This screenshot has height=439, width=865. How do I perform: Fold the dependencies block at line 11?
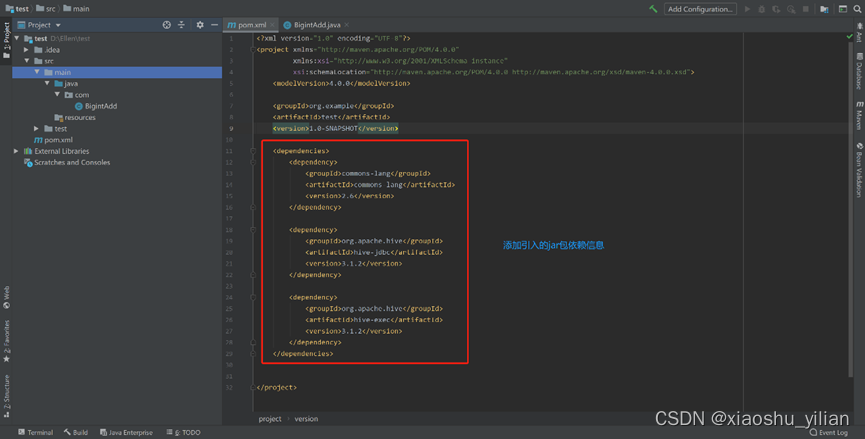click(x=253, y=151)
